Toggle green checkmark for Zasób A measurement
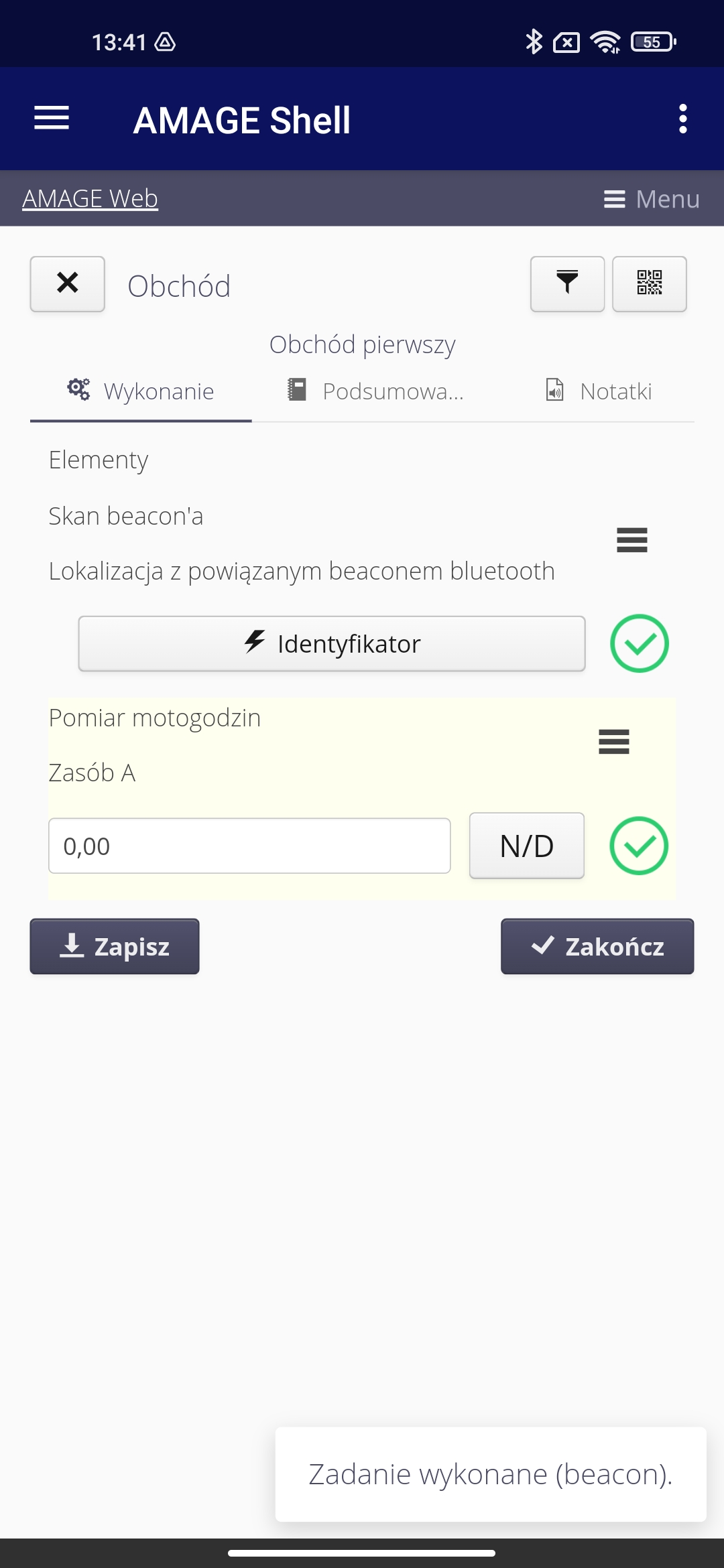The width and height of the screenshot is (724, 1568). coord(638,846)
